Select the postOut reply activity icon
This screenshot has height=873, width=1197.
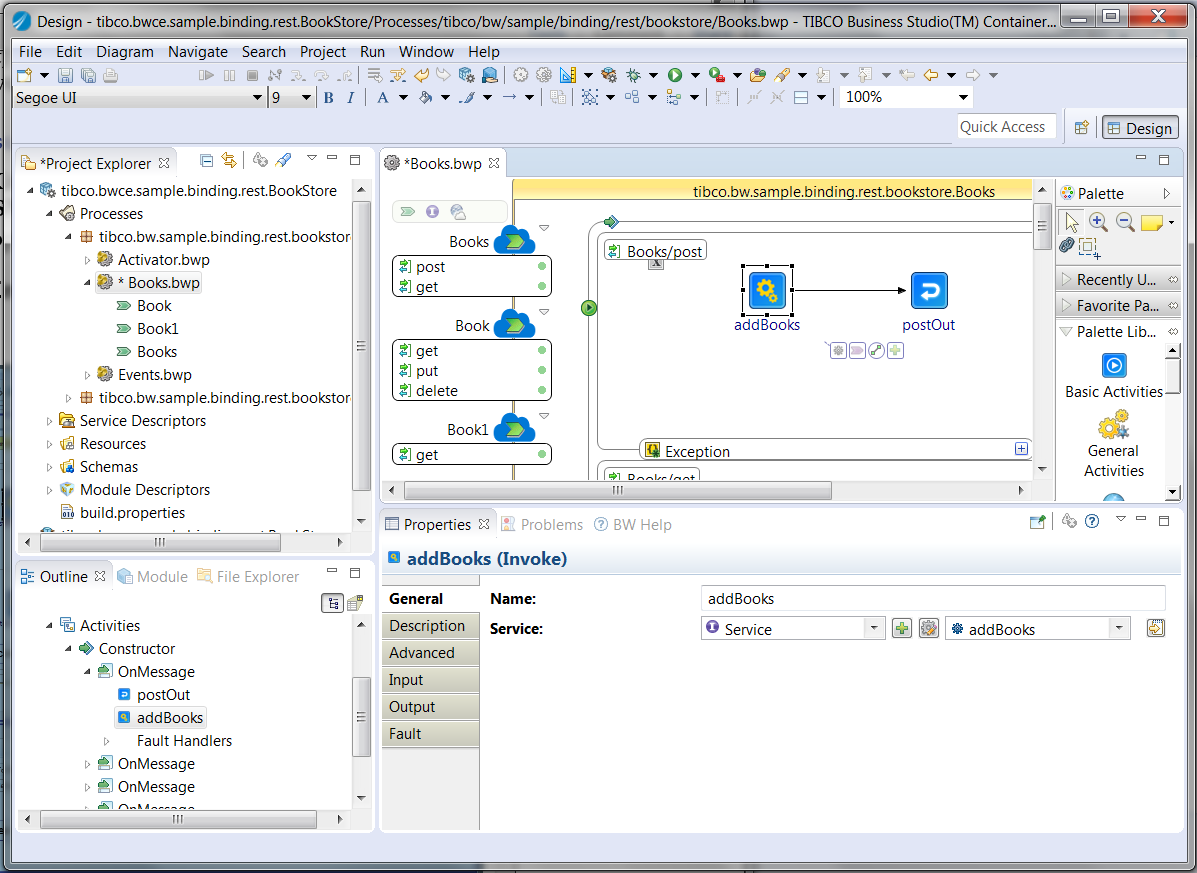pos(929,291)
